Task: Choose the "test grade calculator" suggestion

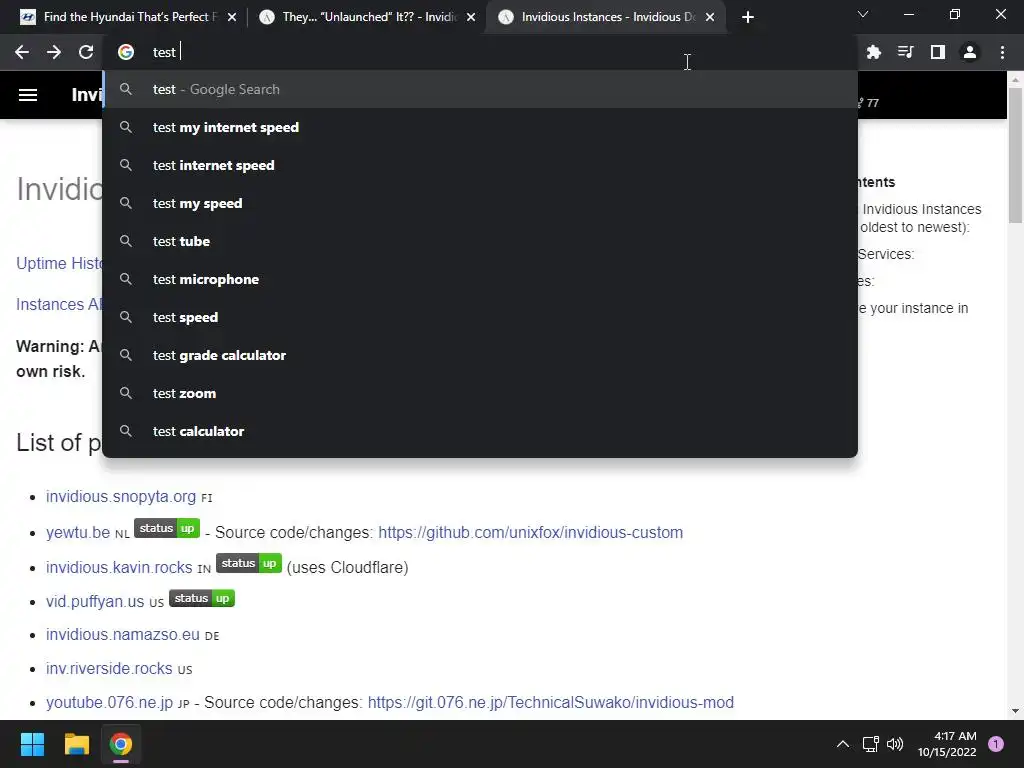Action: click(x=480, y=355)
